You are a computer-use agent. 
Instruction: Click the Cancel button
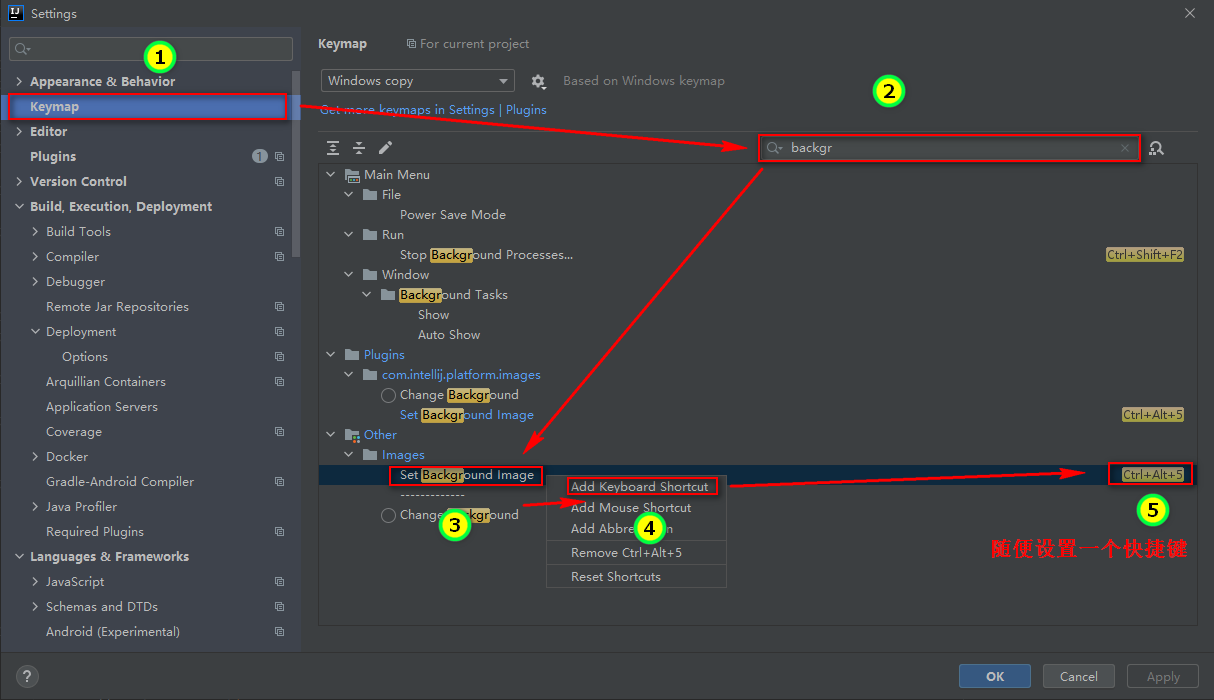click(x=1079, y=677)
